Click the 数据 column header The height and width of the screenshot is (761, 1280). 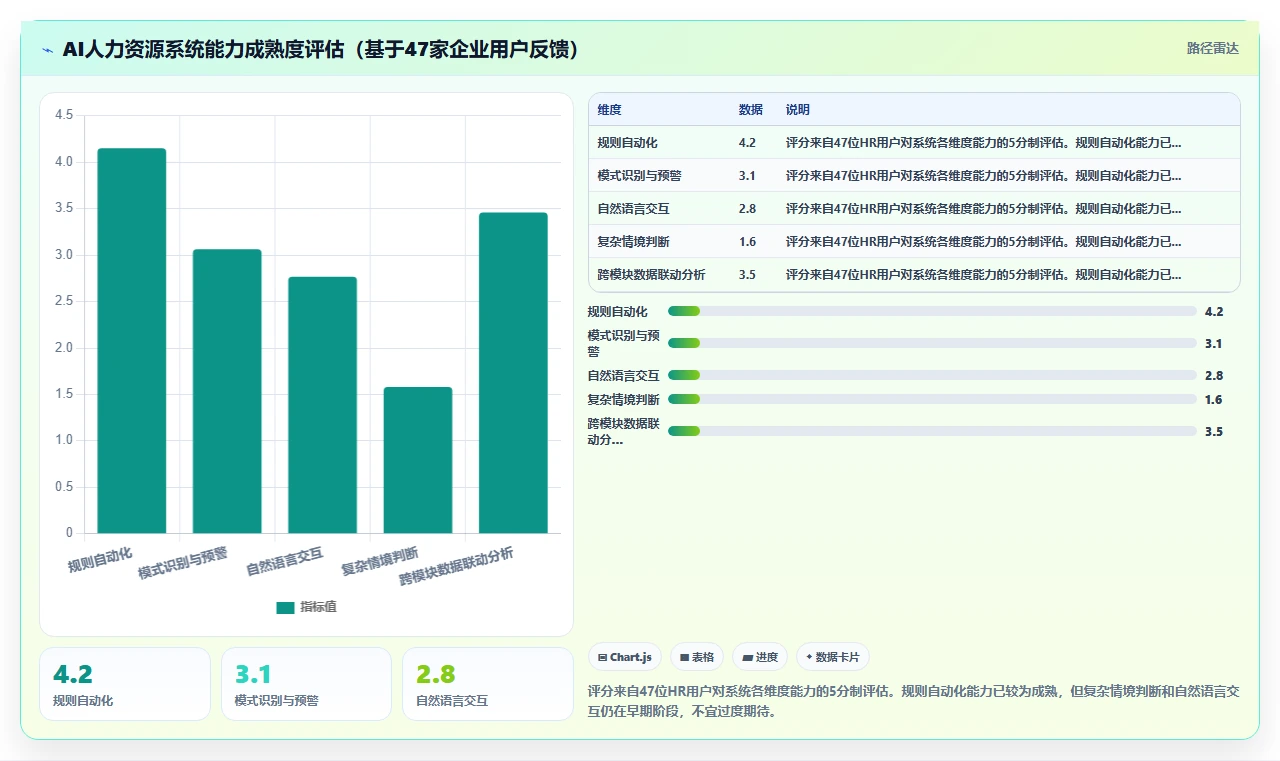751,109
